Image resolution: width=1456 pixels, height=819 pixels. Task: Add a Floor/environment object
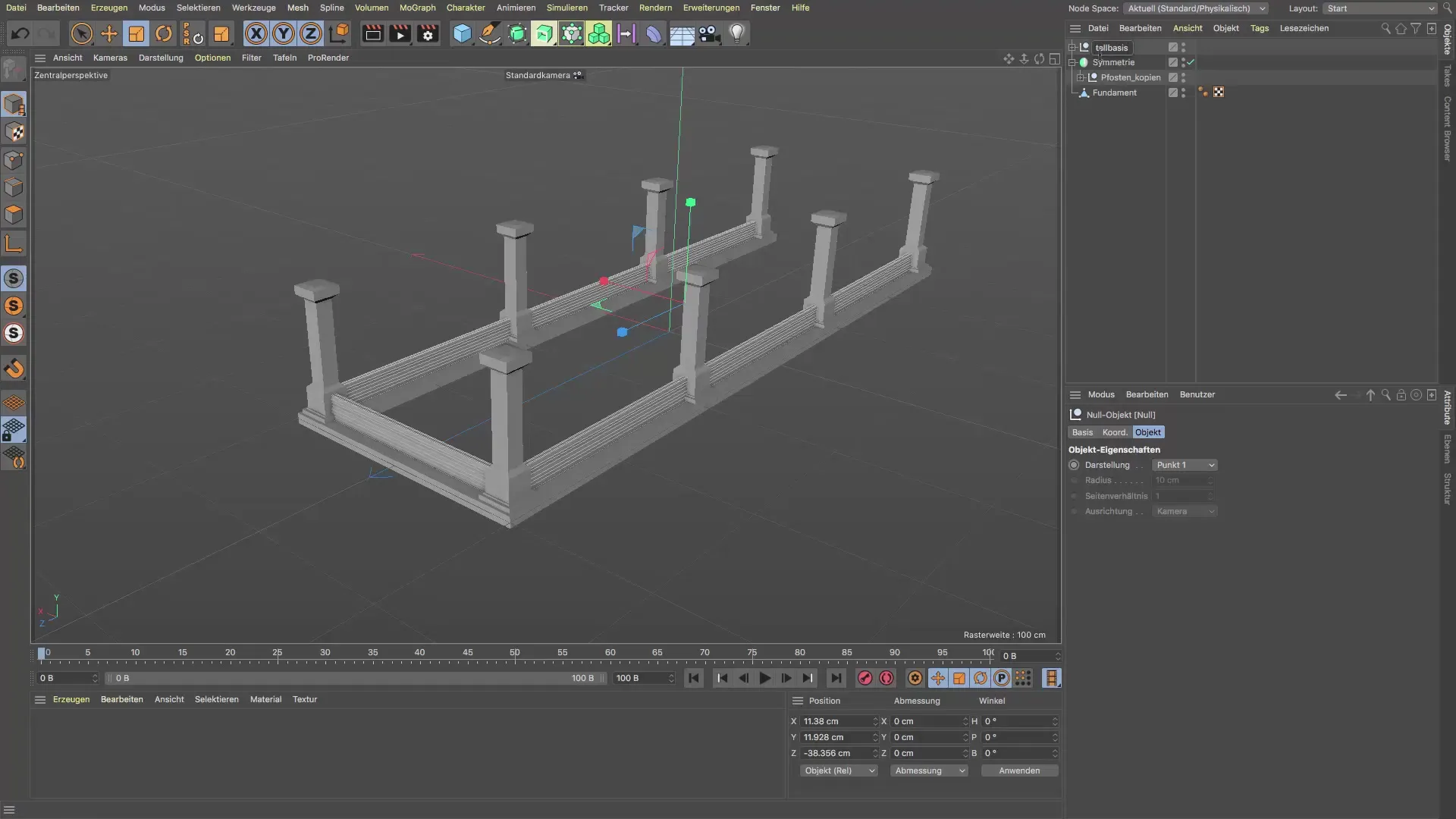682,33
